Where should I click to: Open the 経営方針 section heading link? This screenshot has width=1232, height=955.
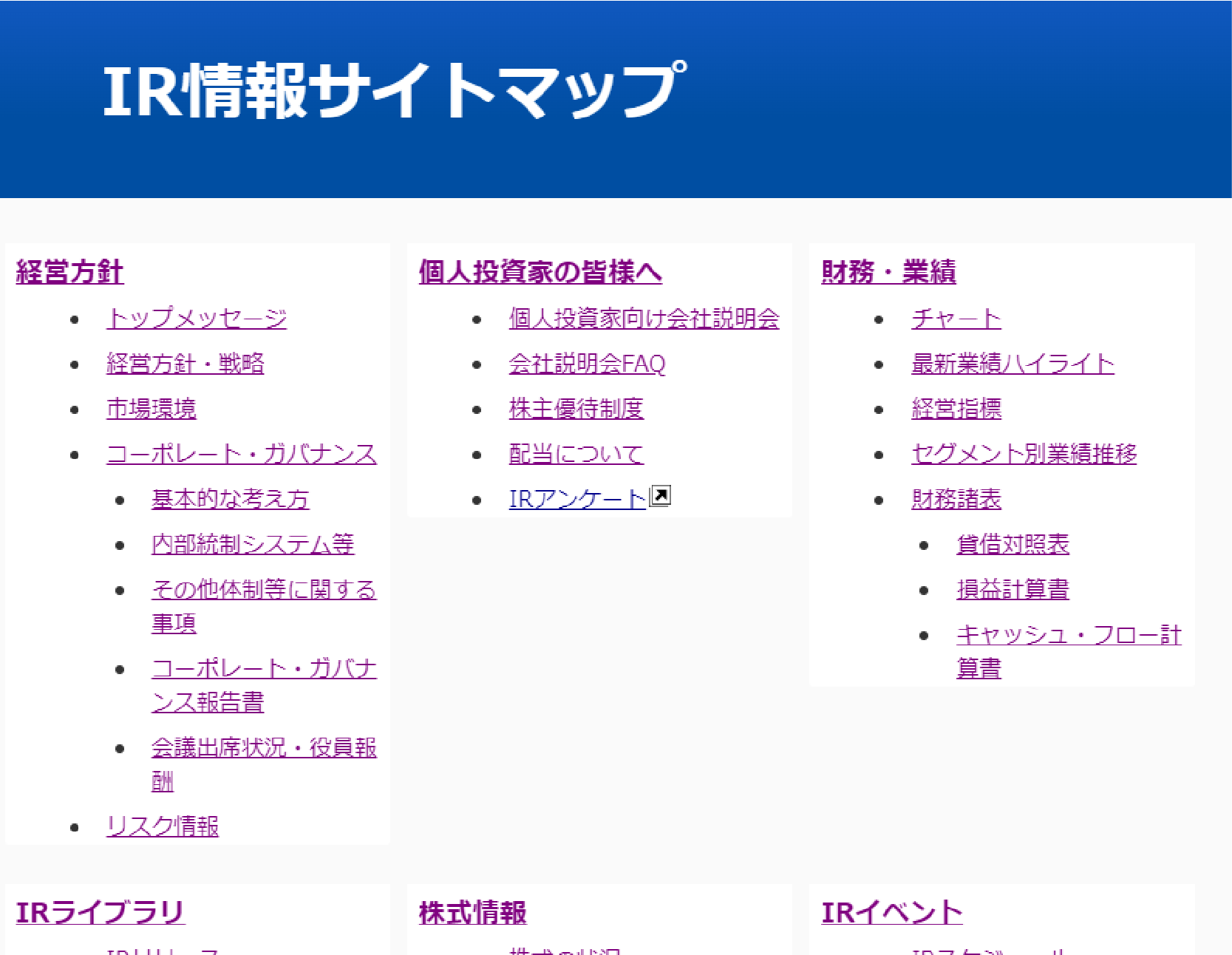(x=69, y=272)
